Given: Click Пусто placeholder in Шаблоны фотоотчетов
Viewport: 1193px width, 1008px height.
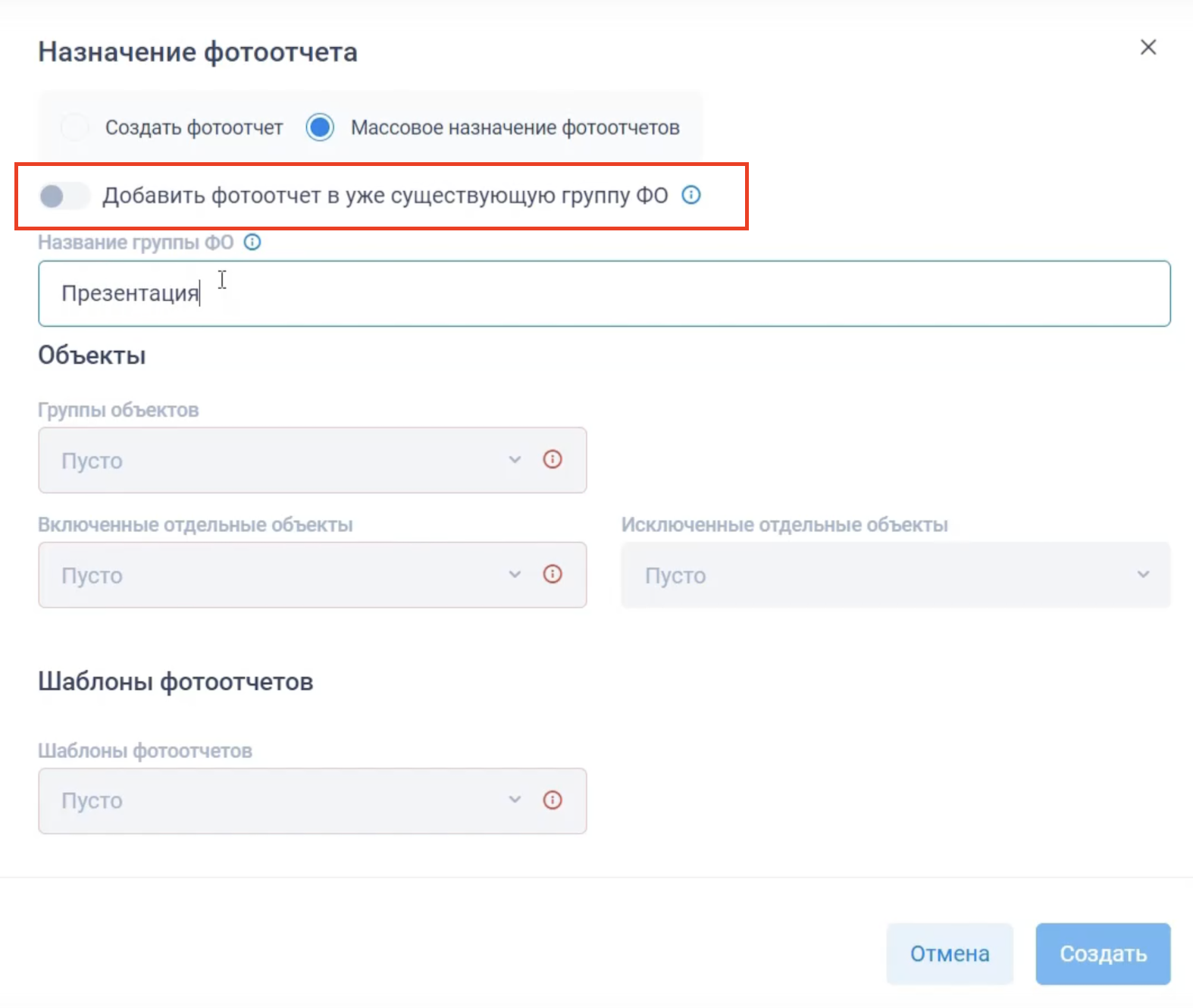Looking at the screenshot, I should 92,801.
